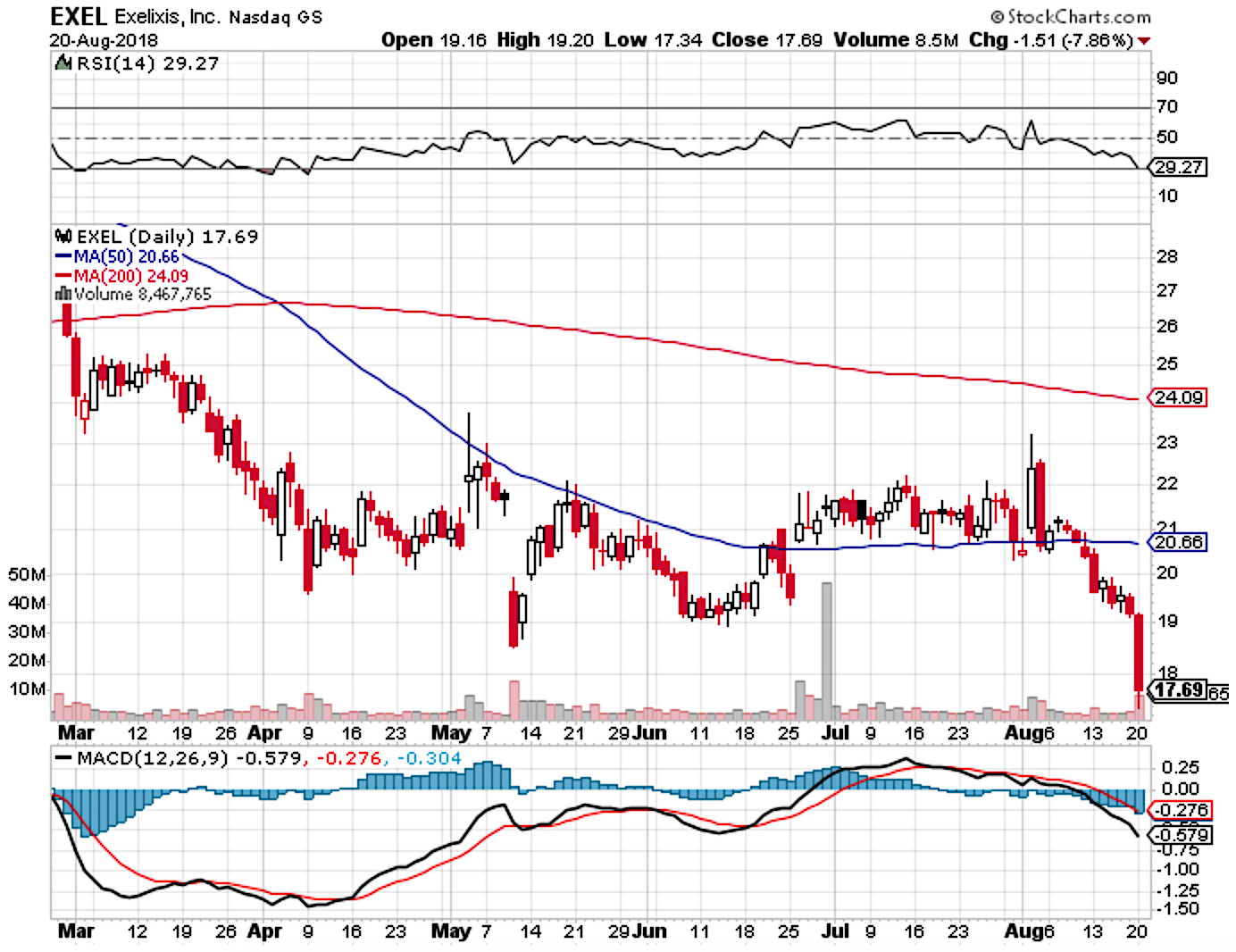The height and width of the screenshot is (952, 1236).
Task: Click the tall gray volume spike bar
Action: (x=827, y=651)
